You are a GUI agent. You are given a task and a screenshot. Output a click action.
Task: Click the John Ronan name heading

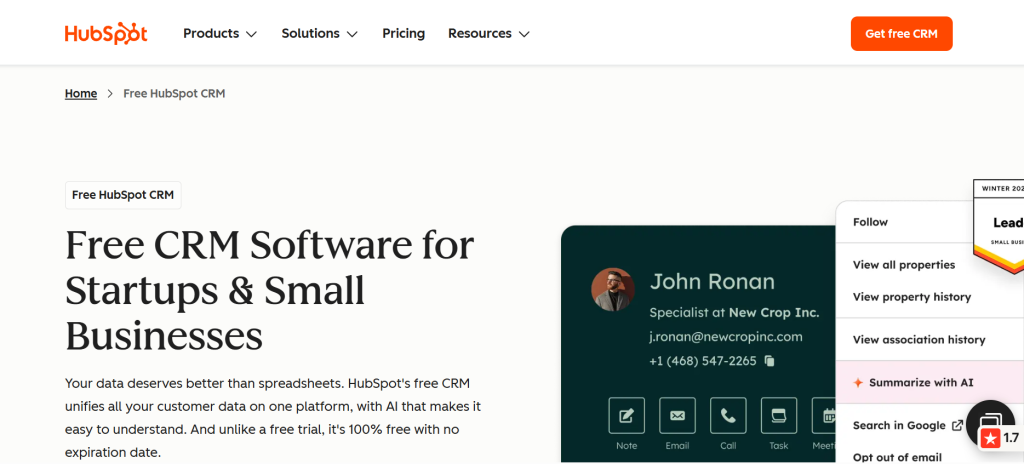pos(712,282)
